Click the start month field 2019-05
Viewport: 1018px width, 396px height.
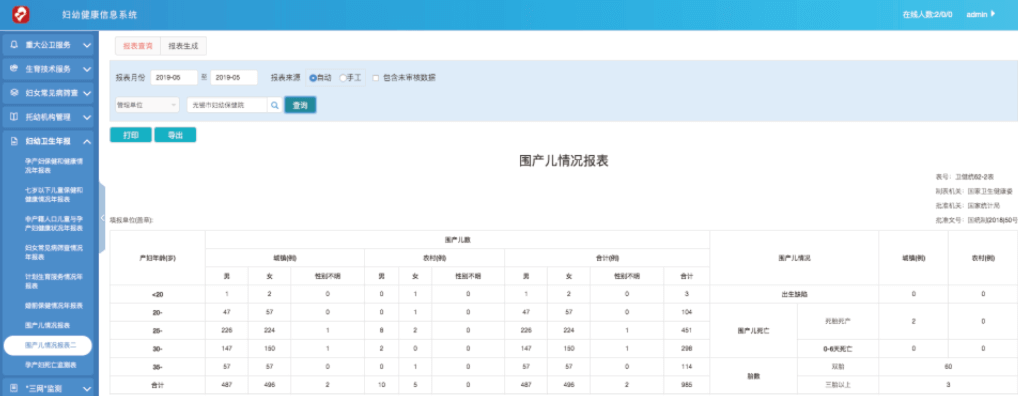pos(174,77)
